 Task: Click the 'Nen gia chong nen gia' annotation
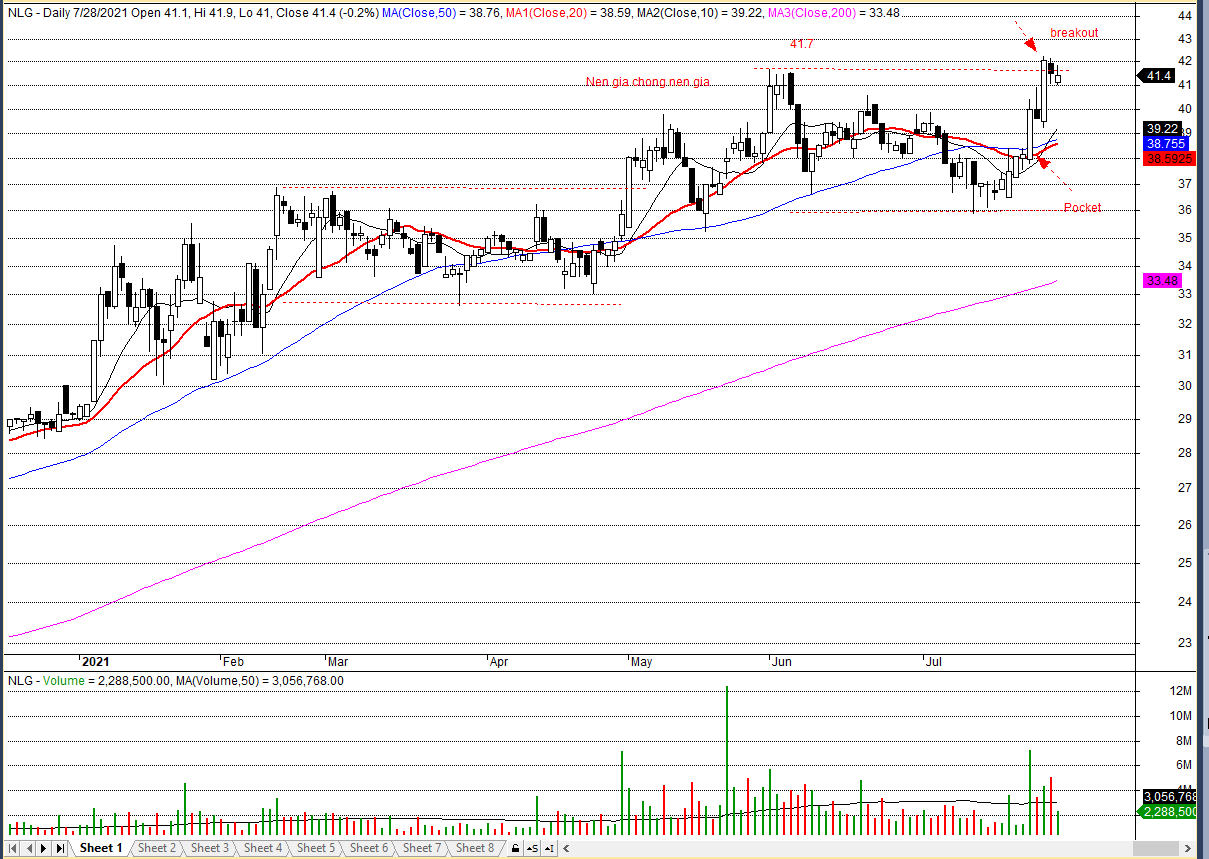647,82
